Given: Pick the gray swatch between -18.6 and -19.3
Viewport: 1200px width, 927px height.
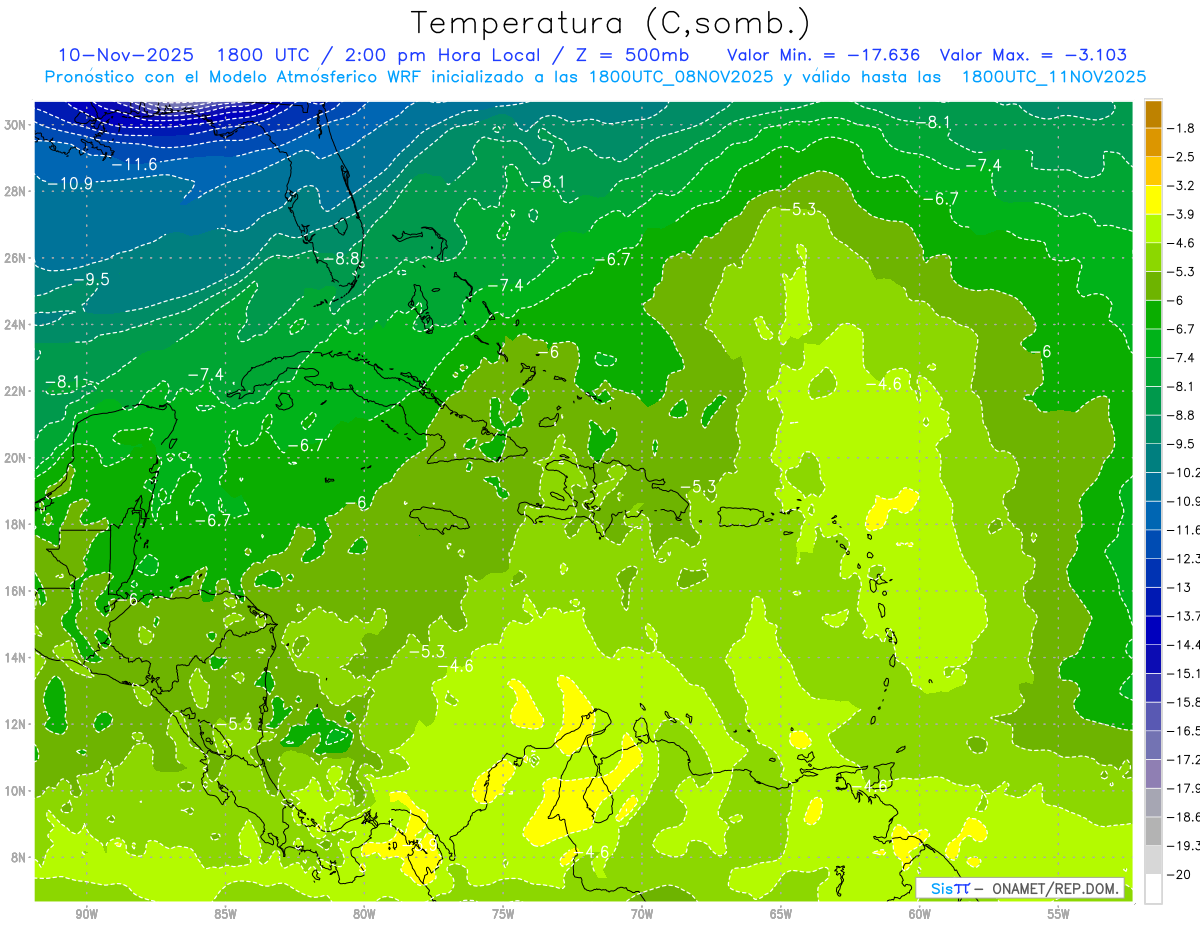Looking at the screenshot, I should 1153,832.
